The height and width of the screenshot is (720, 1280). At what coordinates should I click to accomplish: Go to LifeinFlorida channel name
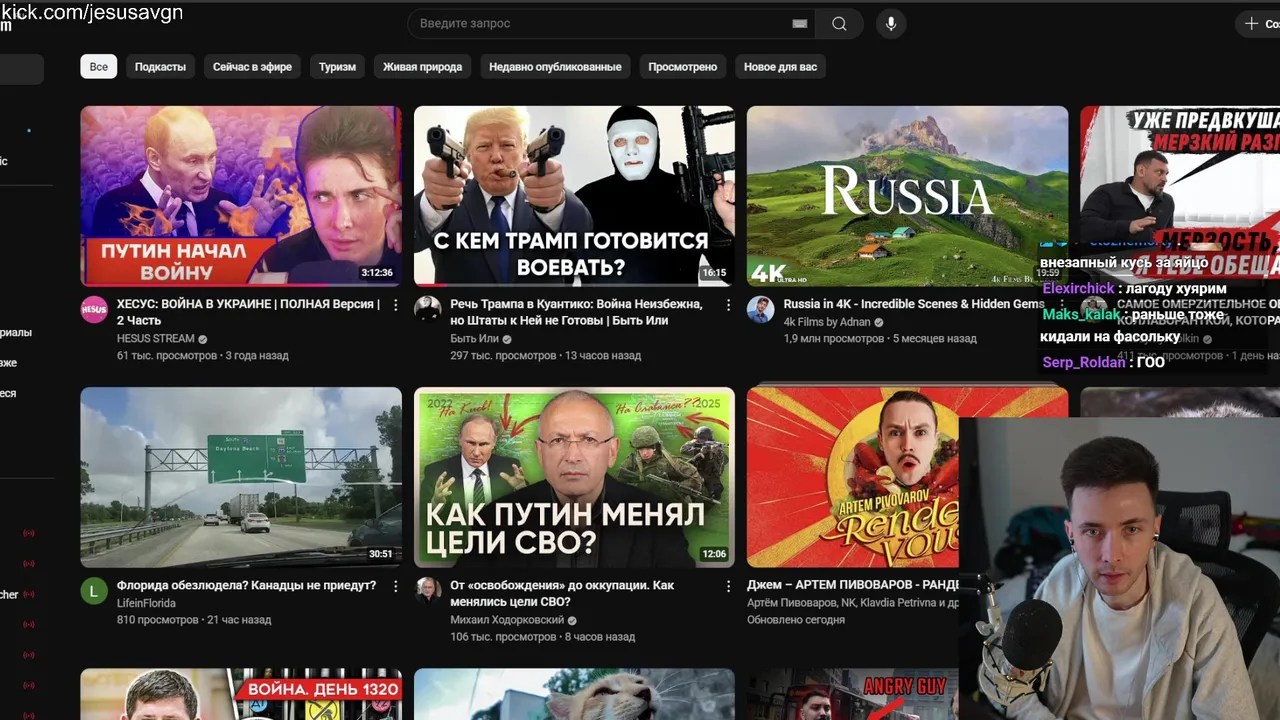pos(146,603)
